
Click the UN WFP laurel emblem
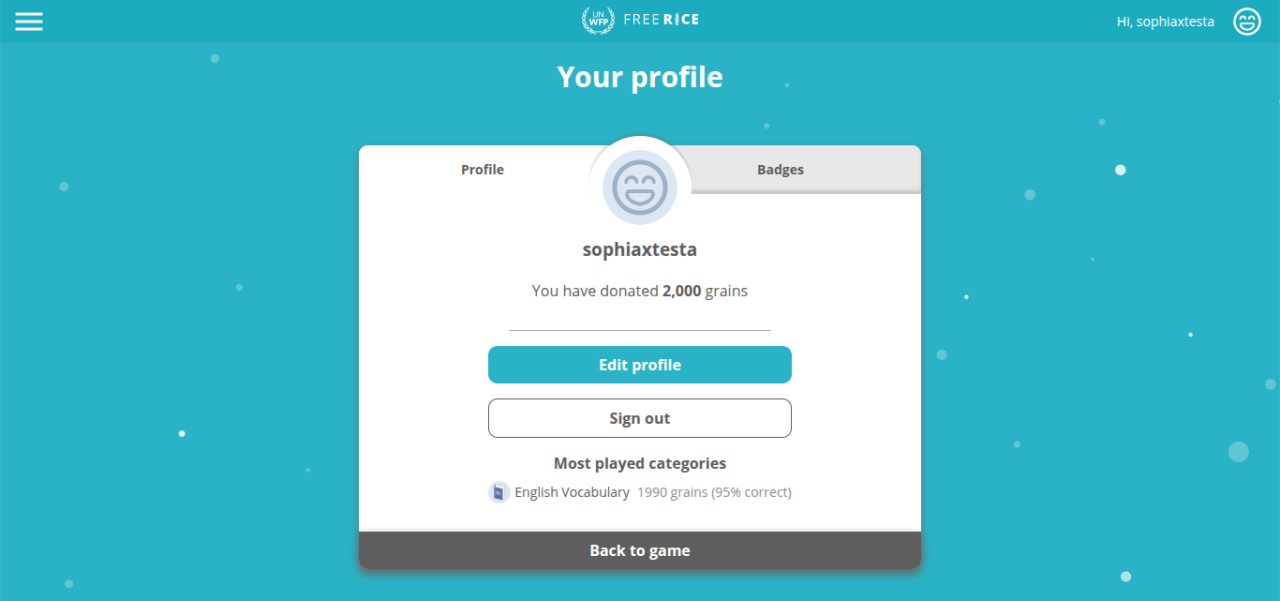click(x=598, y=20)
